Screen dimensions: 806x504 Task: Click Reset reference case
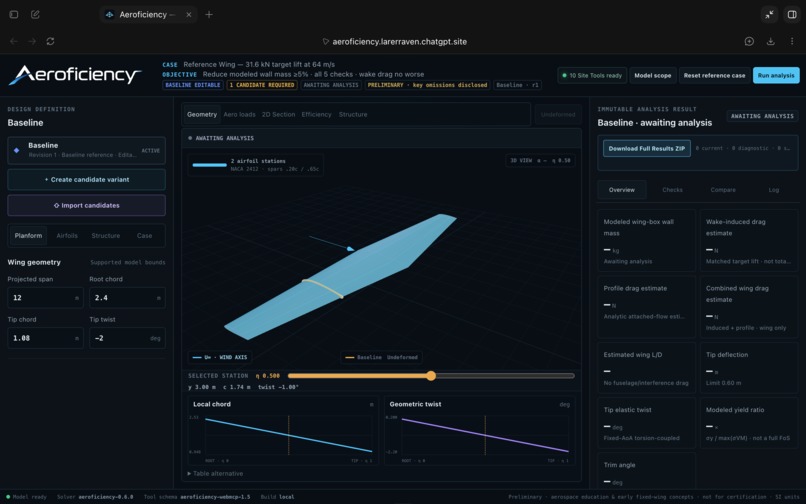(x=714, y=75)
